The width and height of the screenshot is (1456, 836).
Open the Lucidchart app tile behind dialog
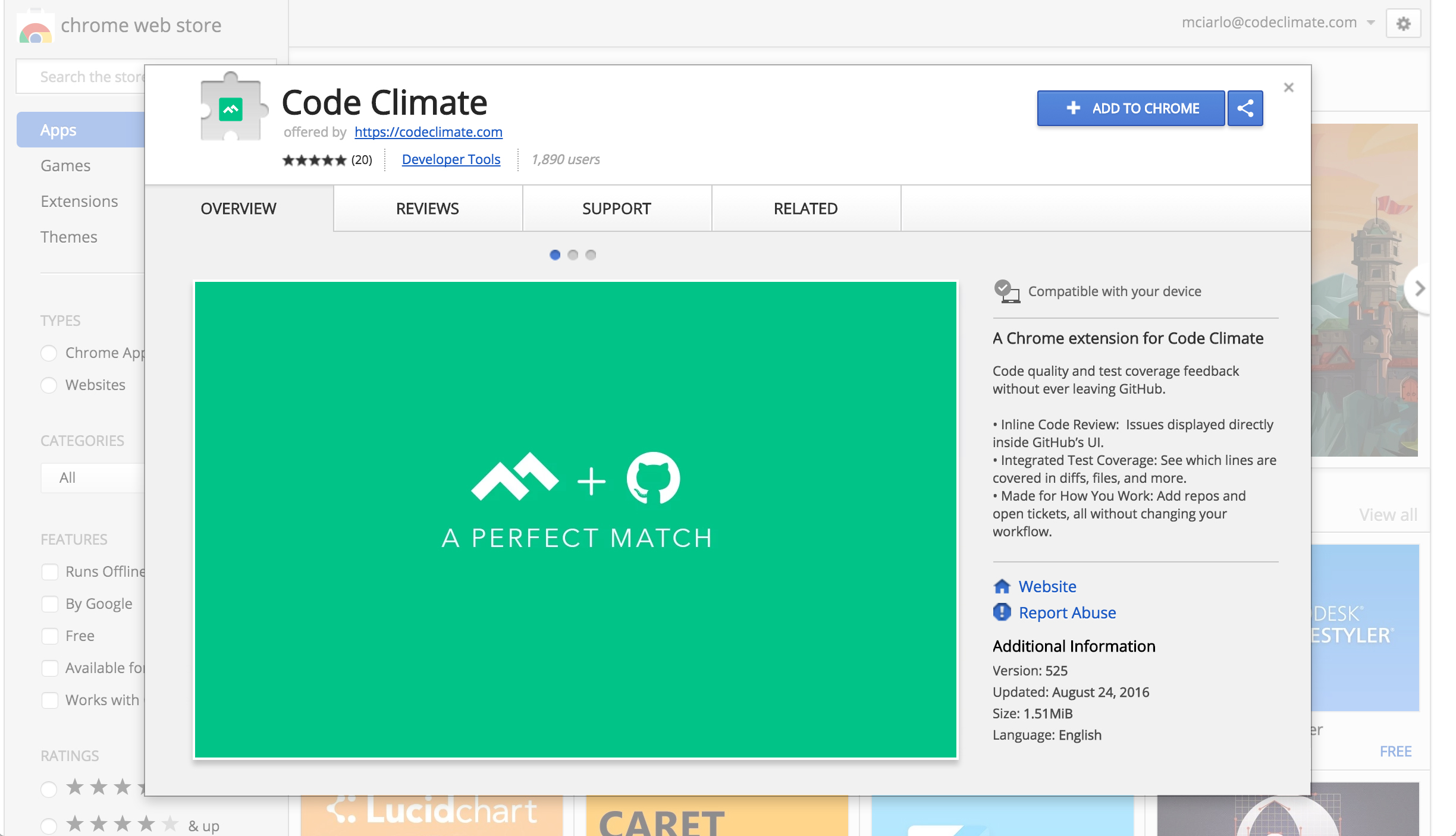click(x=432, y=816)
